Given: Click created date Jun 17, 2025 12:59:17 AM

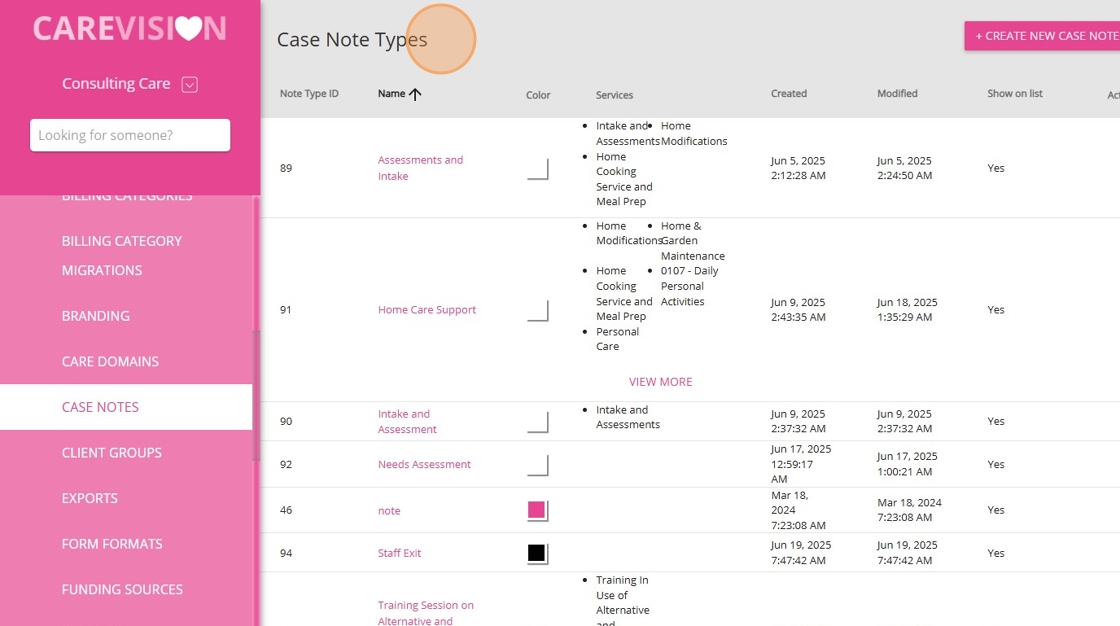Looking at the screenshot, I should pos(801,464).
